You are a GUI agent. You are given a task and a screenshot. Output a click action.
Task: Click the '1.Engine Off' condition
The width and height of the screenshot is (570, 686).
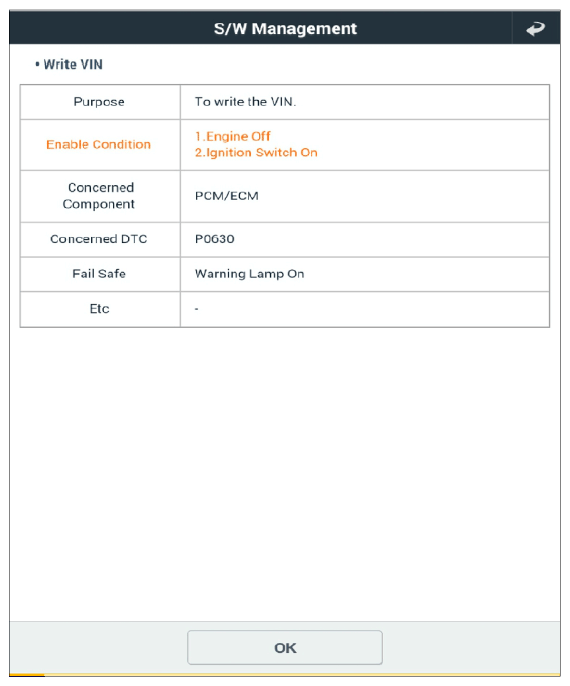point(233,136)
